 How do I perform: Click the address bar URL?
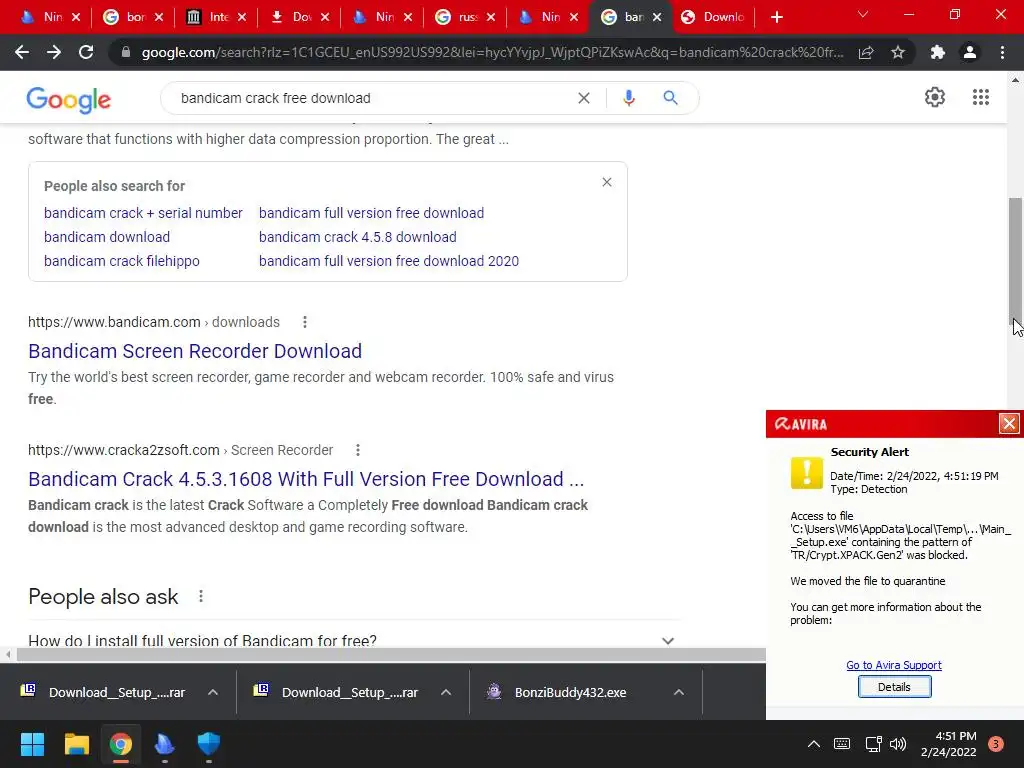[492, 52]
